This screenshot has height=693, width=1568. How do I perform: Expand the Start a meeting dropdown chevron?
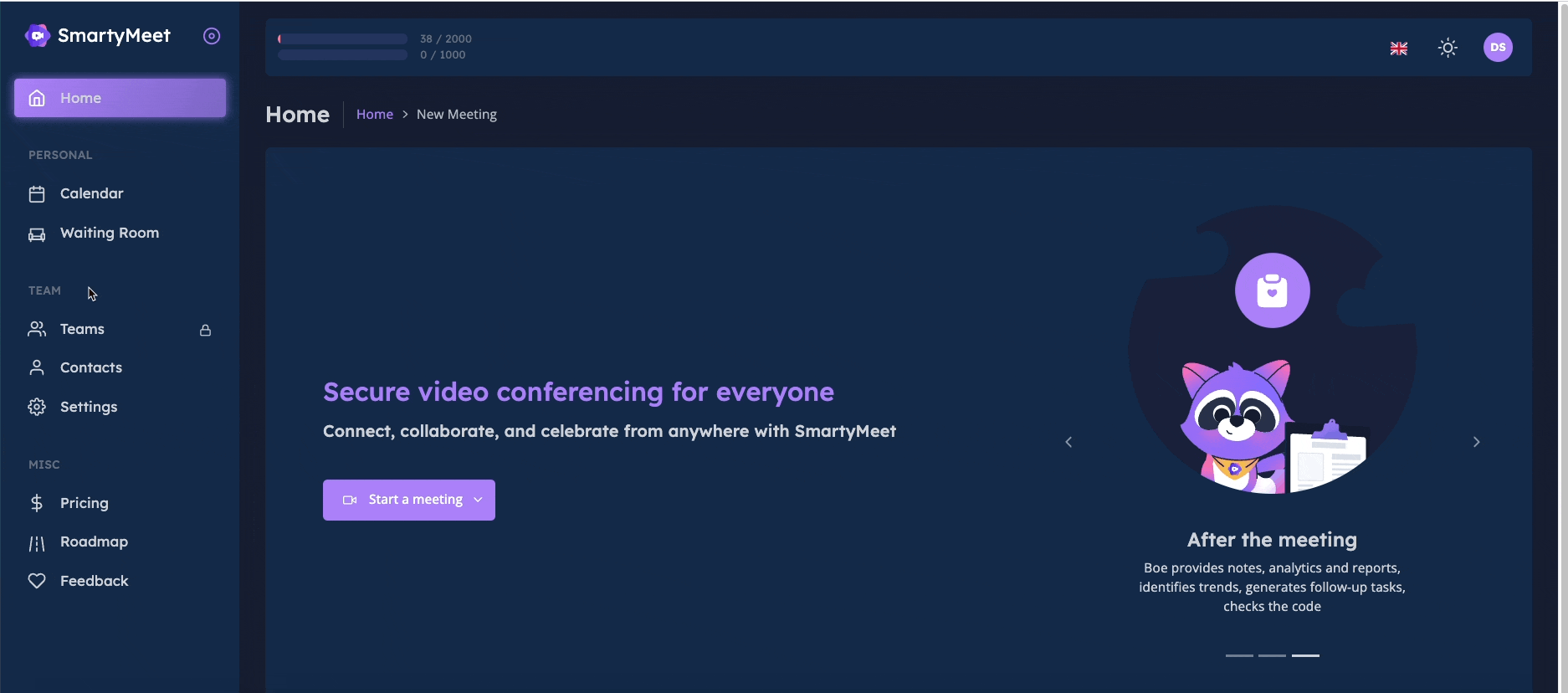(x=478, y=500)
